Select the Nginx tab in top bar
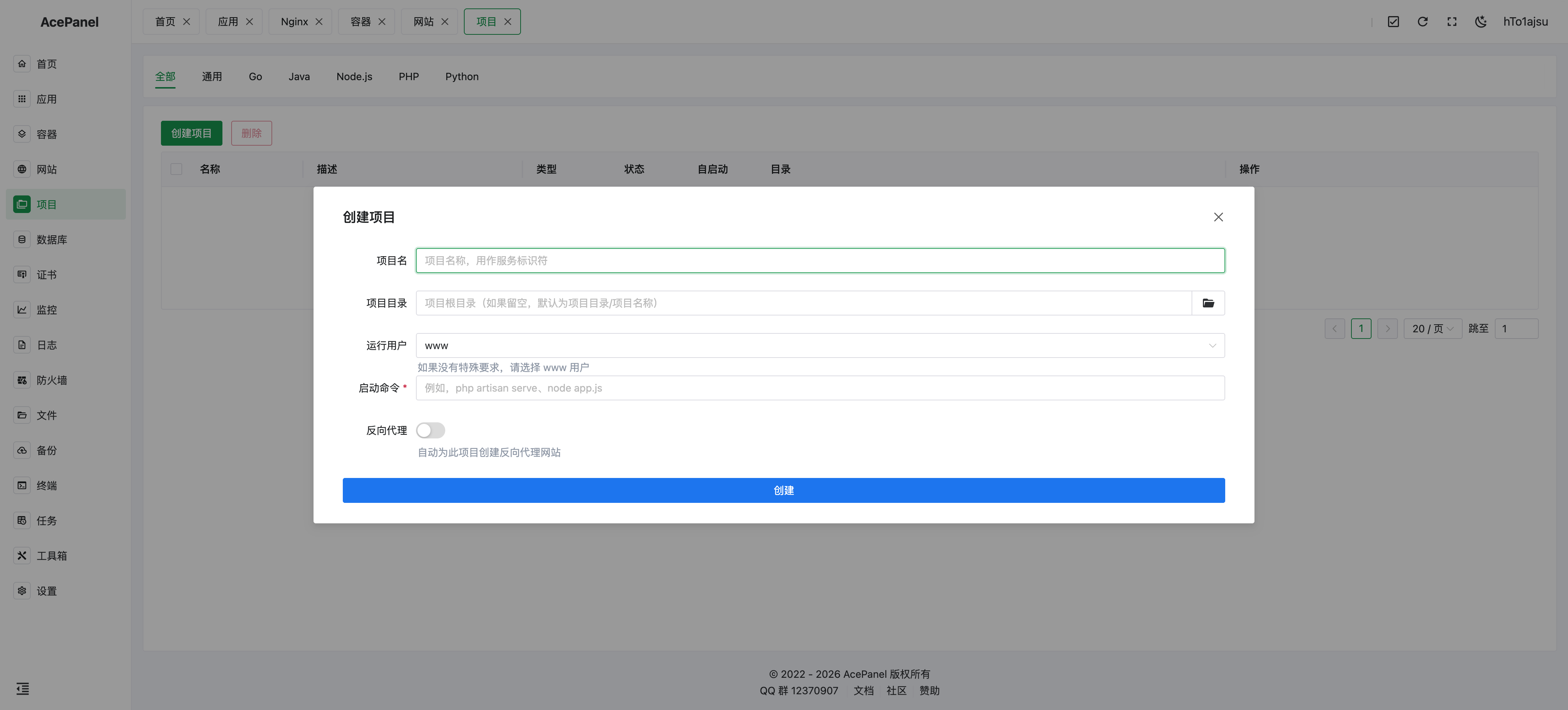Image resolution: width=1568 pixels, height=710 pixels. pos(294,22)
